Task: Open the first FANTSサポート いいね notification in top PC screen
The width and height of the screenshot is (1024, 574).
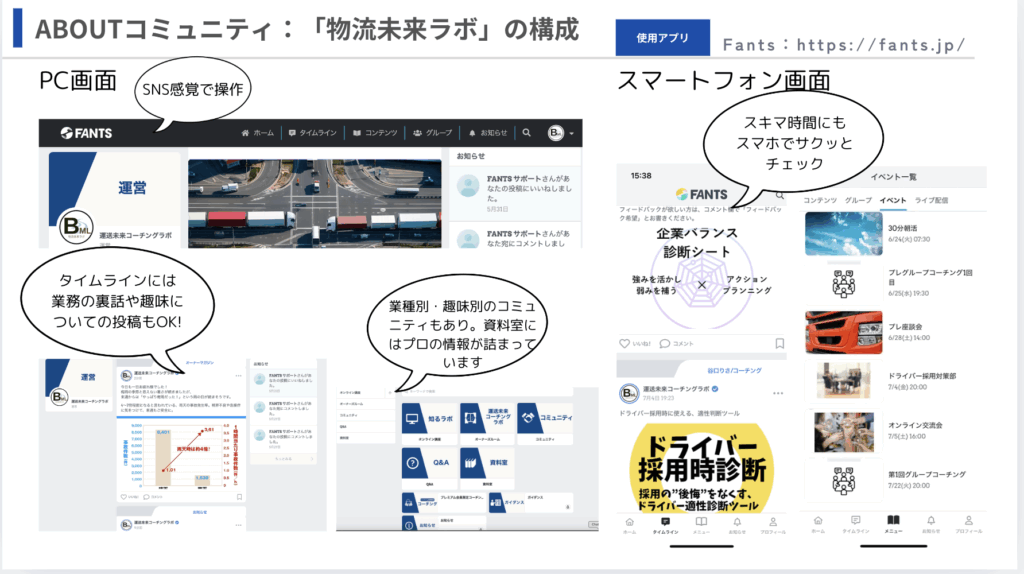Action: pyautogui.click(x=515, y=193)
